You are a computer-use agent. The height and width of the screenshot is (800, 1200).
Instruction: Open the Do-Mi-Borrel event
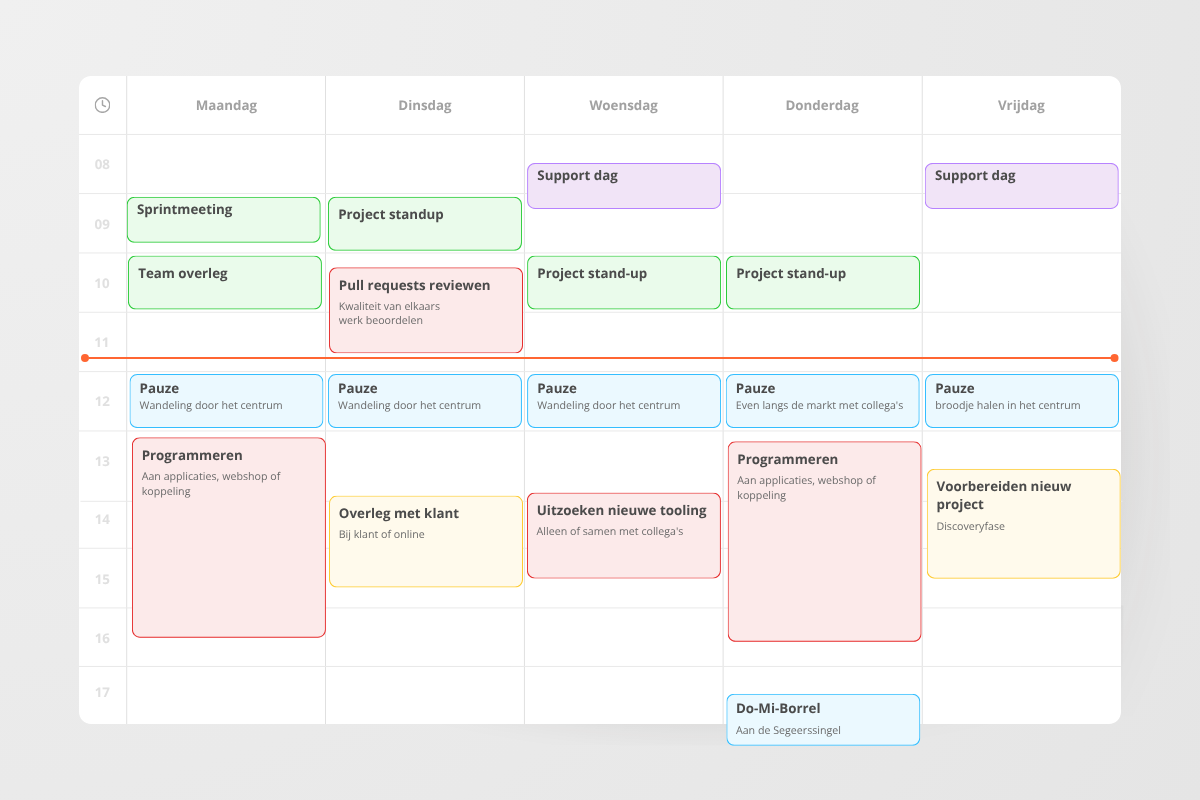click(x=823, y=719)
